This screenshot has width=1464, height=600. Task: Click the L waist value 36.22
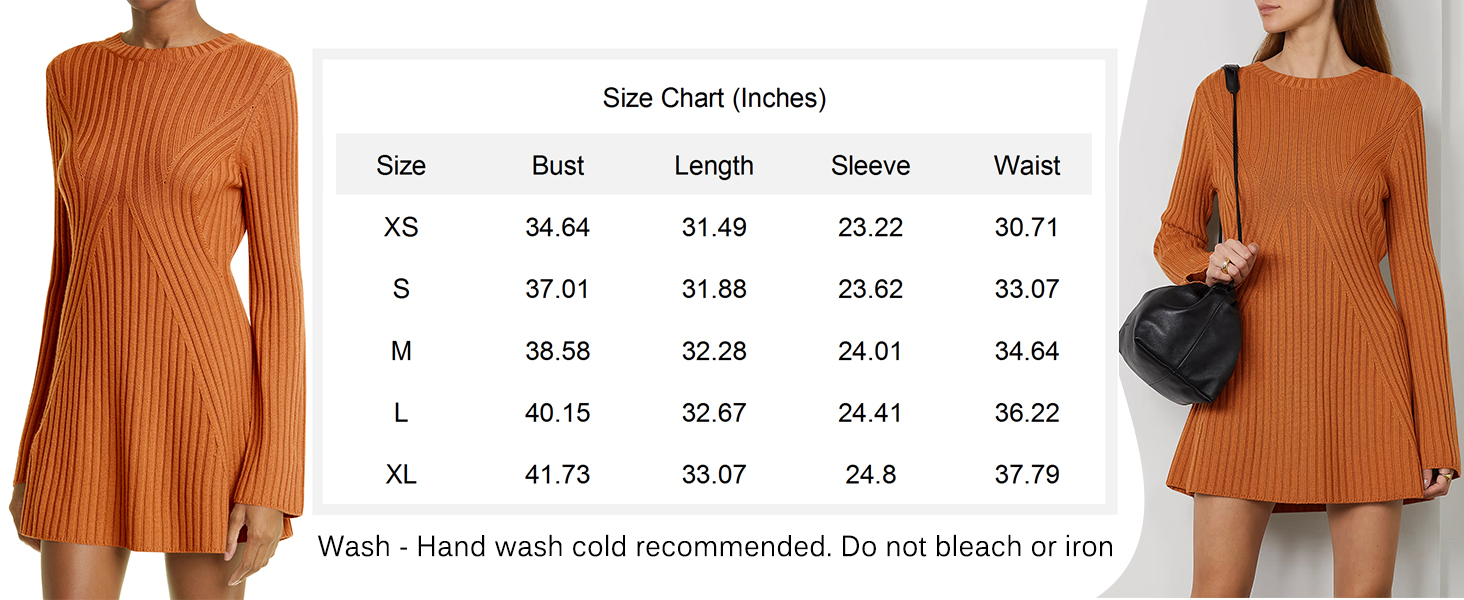[1027, 413]
